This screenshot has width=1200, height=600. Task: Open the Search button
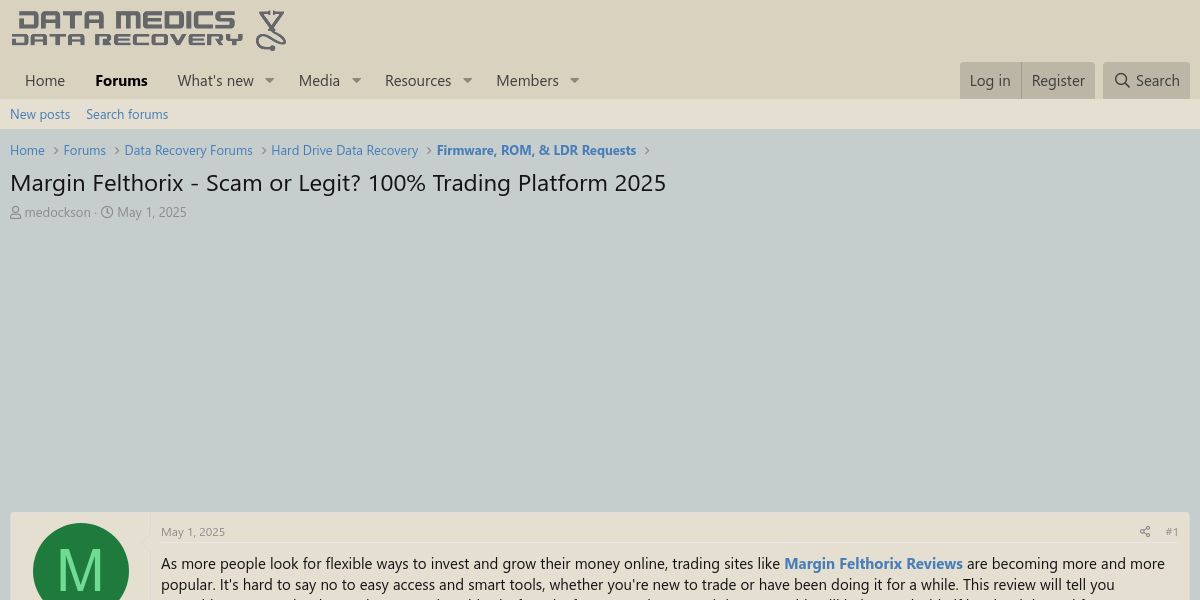tap(1147, 81)
